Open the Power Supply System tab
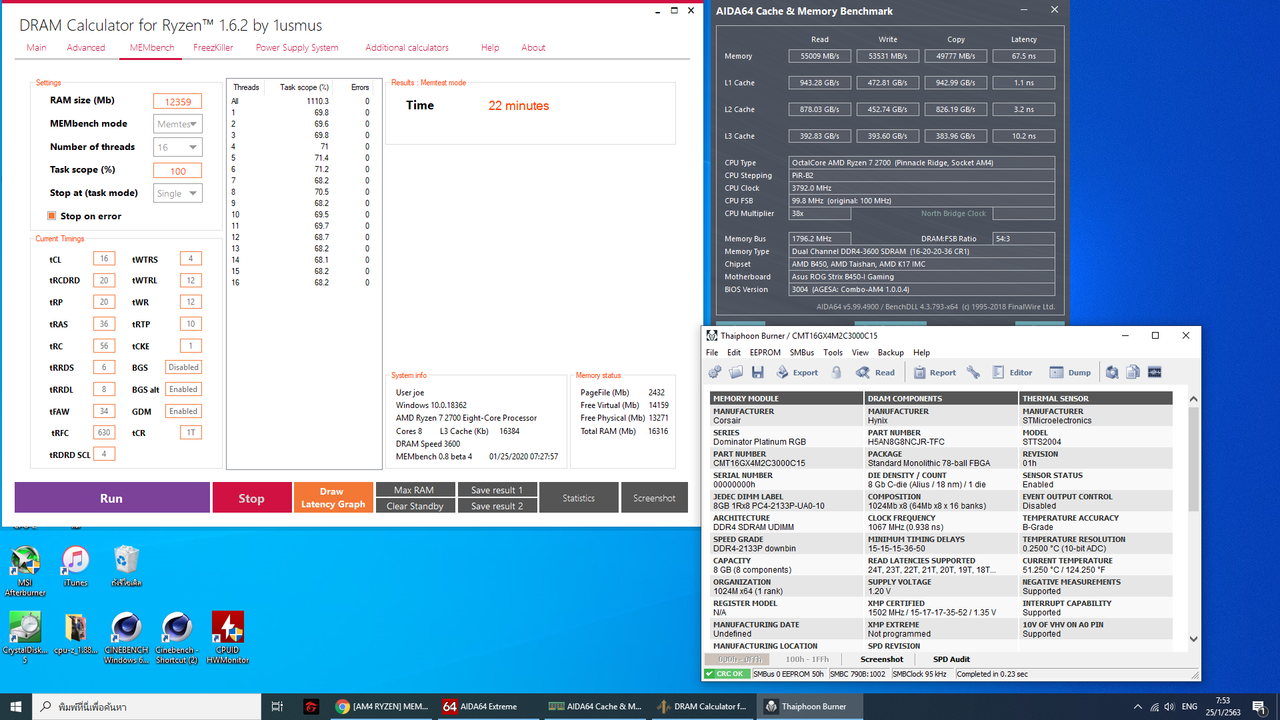Screen dimensions: 1280x720 pyautogui.click(x=297, y=47)
